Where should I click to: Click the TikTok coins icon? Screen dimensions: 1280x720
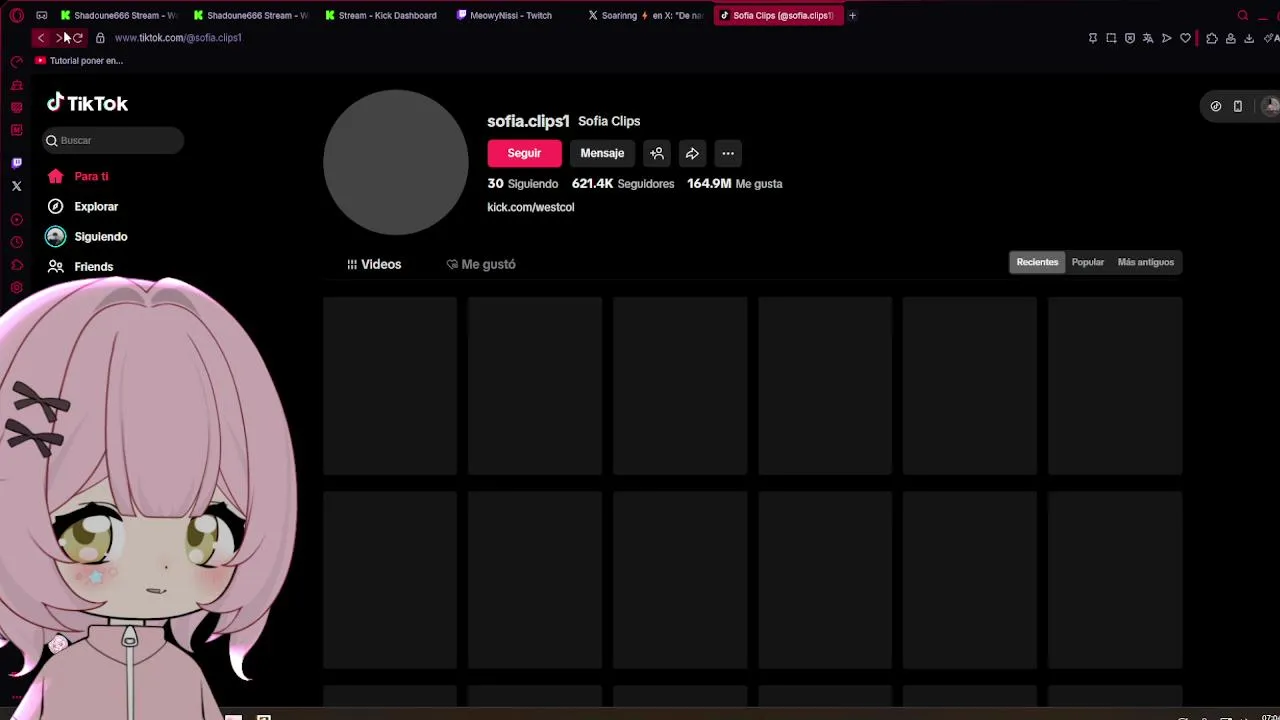[1216, 106]
